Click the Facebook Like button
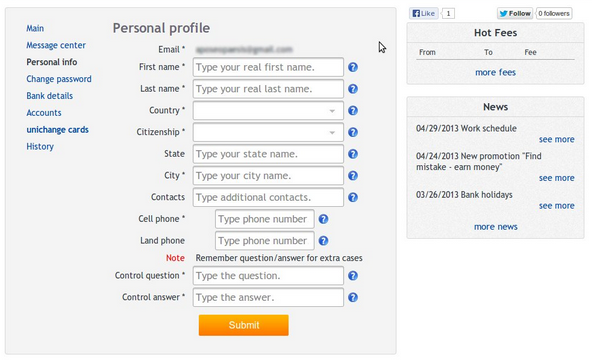Image resolution: width=592 pixels, height=363 pixels. point(424,14)
